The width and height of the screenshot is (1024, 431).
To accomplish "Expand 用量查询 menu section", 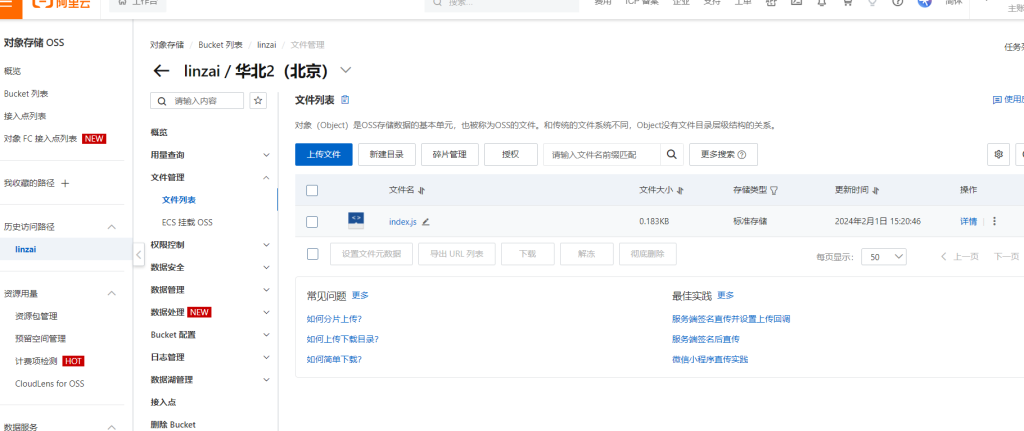I will click(x=266, y=155).
